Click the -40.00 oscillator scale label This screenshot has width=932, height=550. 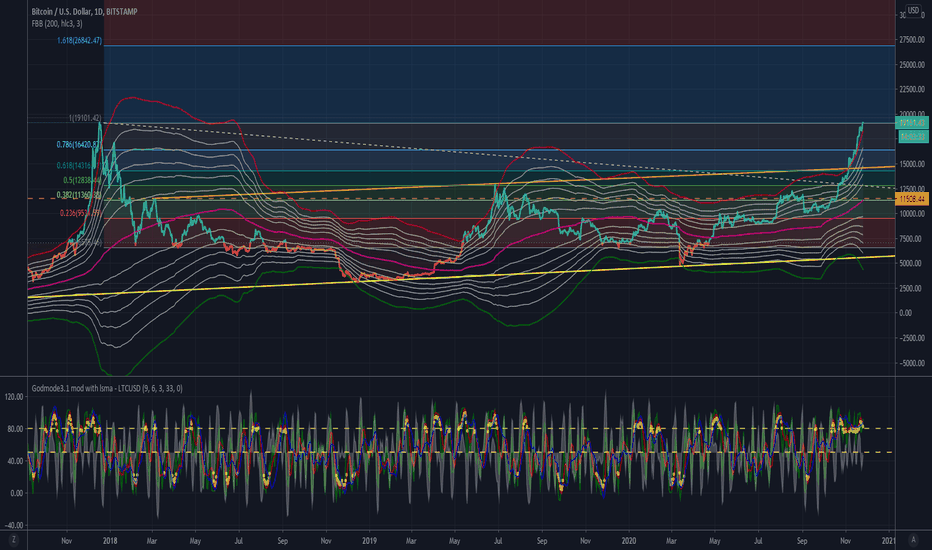(14, 525)
